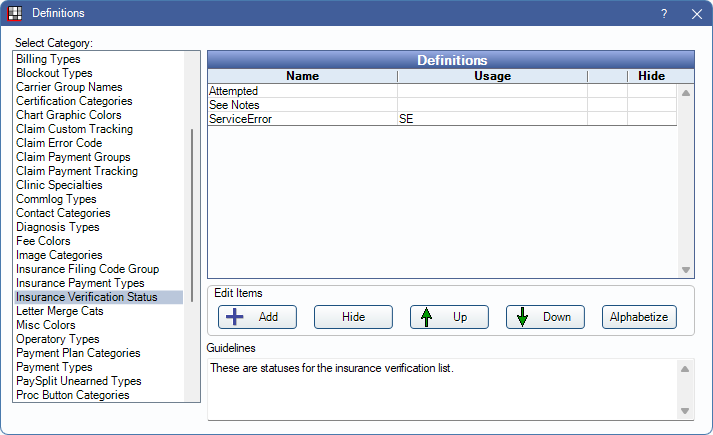Click the question mark help icon
The width and height of the screenshot is (713, 435).
pyautogui.click(x=664, y=14)
